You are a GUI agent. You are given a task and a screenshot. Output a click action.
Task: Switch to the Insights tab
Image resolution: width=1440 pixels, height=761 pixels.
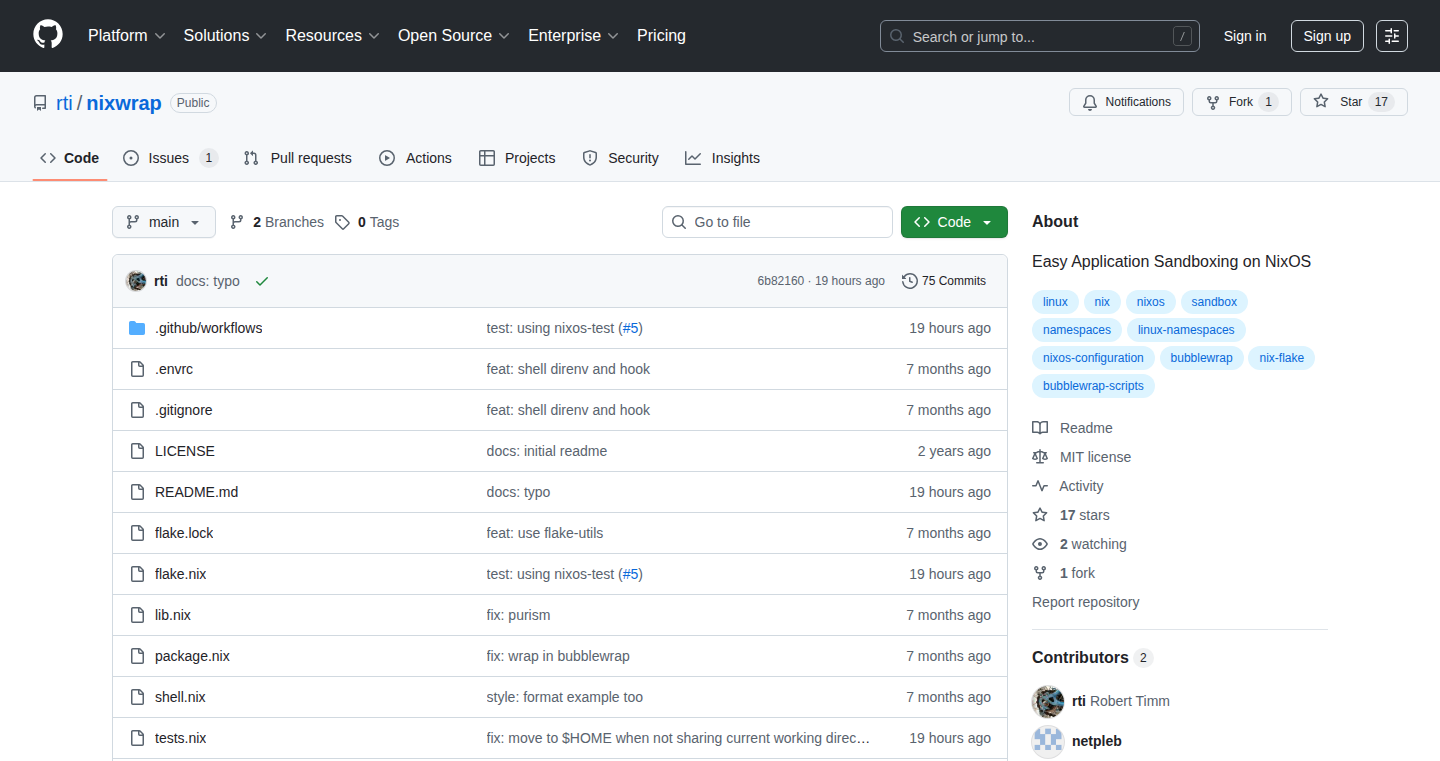pyautogui.click(x=722, y=158)
